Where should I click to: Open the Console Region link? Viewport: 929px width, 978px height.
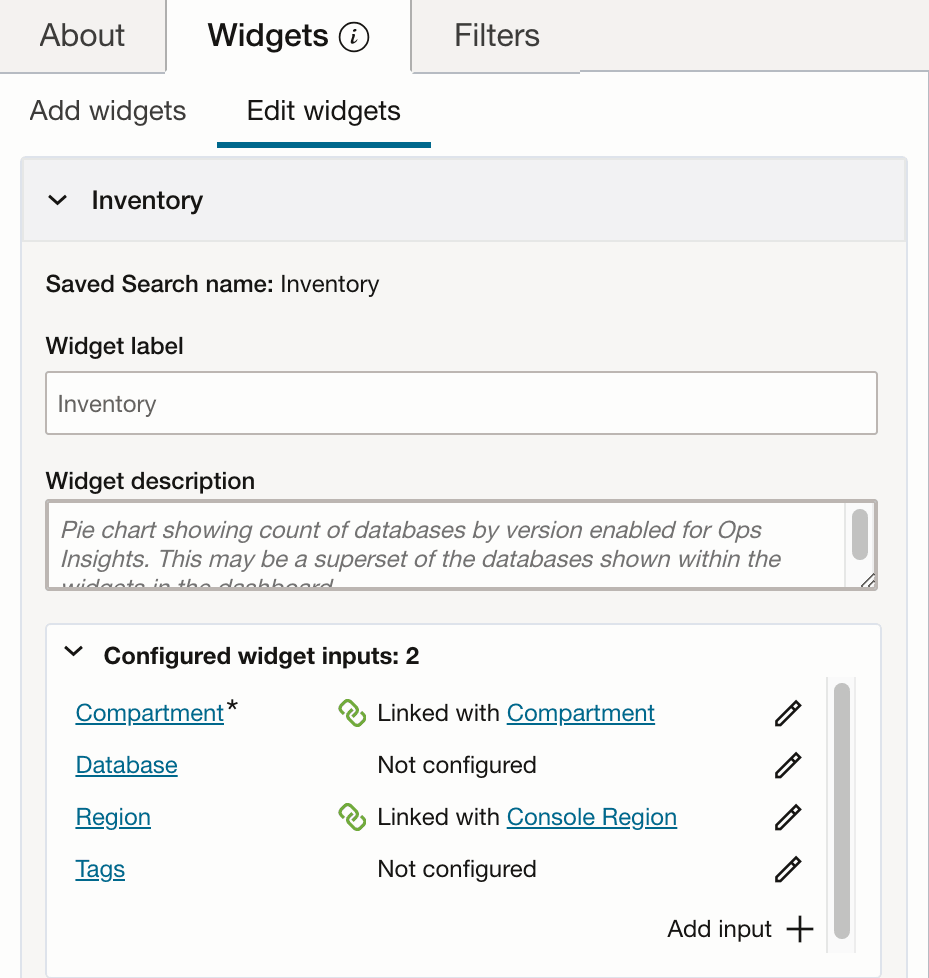[591, 817]
